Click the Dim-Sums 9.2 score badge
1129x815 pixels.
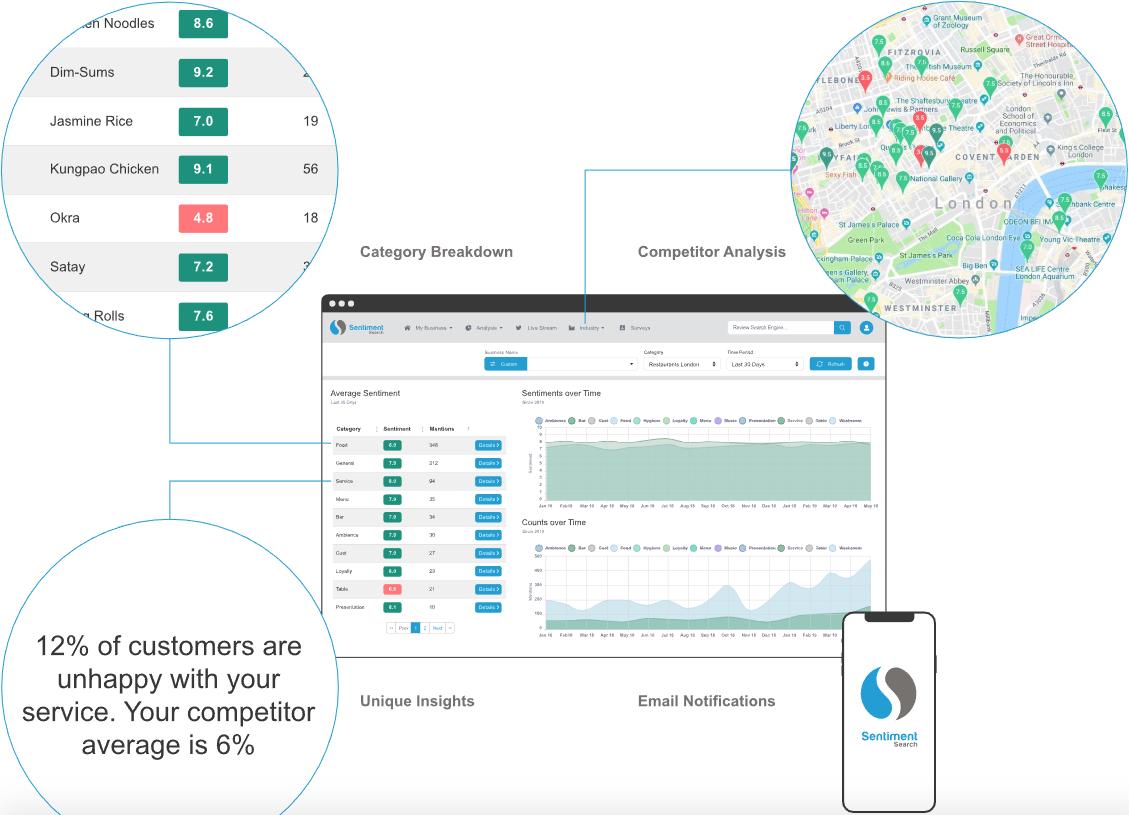pyautogui.click(x=203, y=73)
